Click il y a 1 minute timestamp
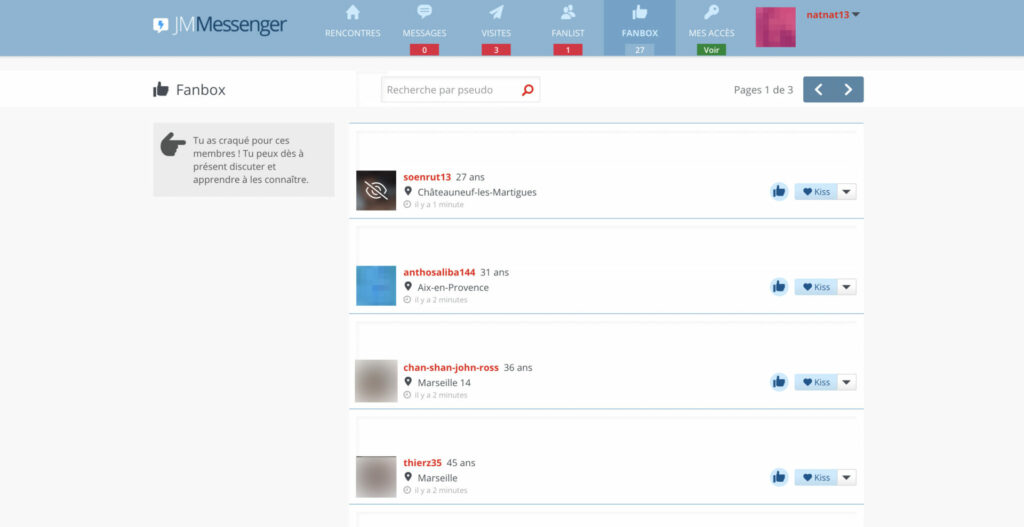Image resolution: width=1024 pixels, height=527 pixels. pos(439,204)
